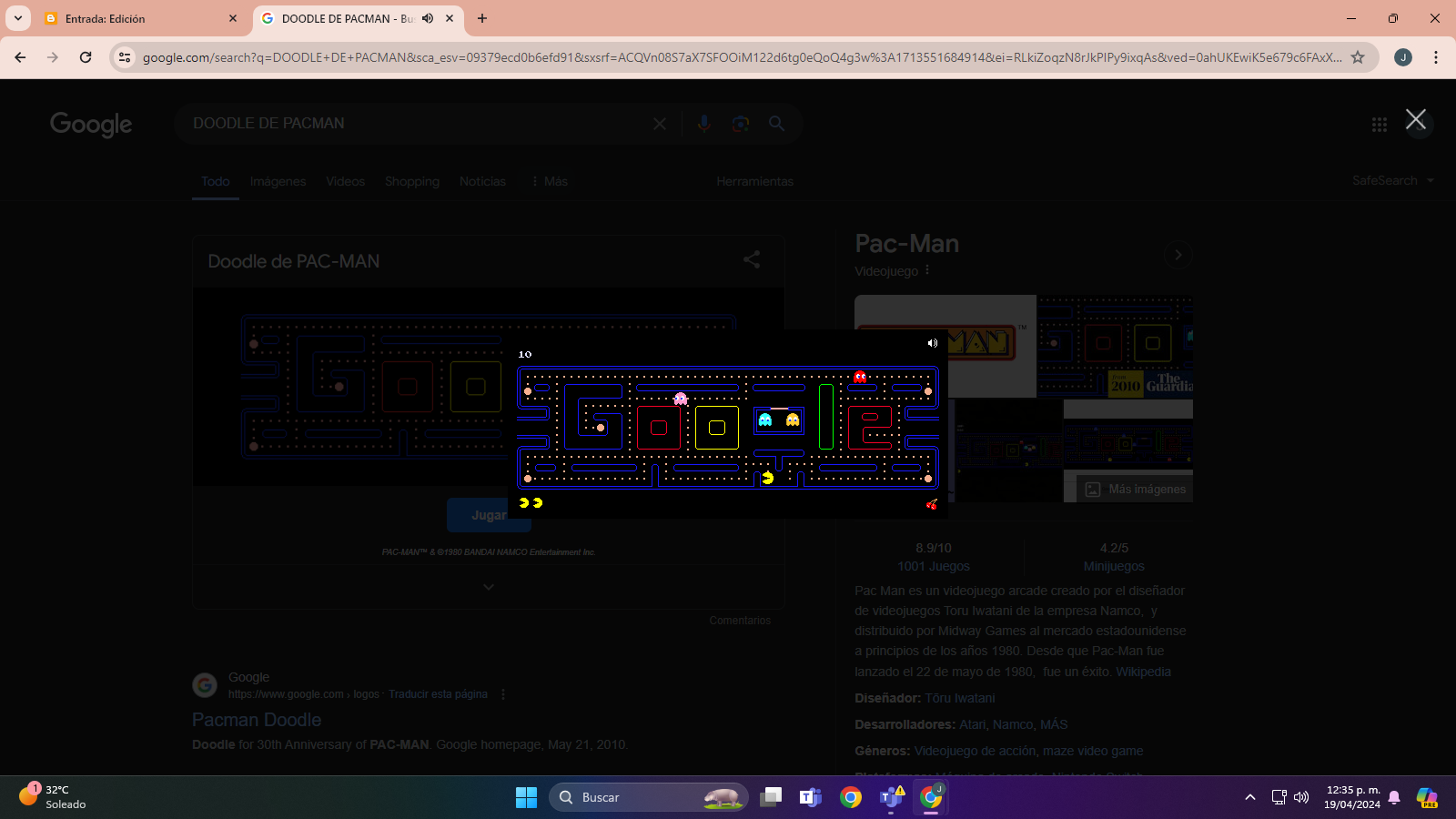Mute the Pac-Man game sound icon

(932, 343)
